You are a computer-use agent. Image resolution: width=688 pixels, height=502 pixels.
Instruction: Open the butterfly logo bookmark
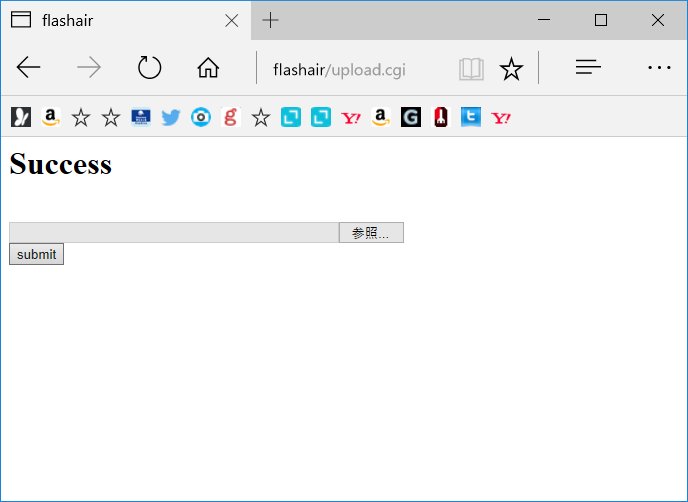point(21,117)
